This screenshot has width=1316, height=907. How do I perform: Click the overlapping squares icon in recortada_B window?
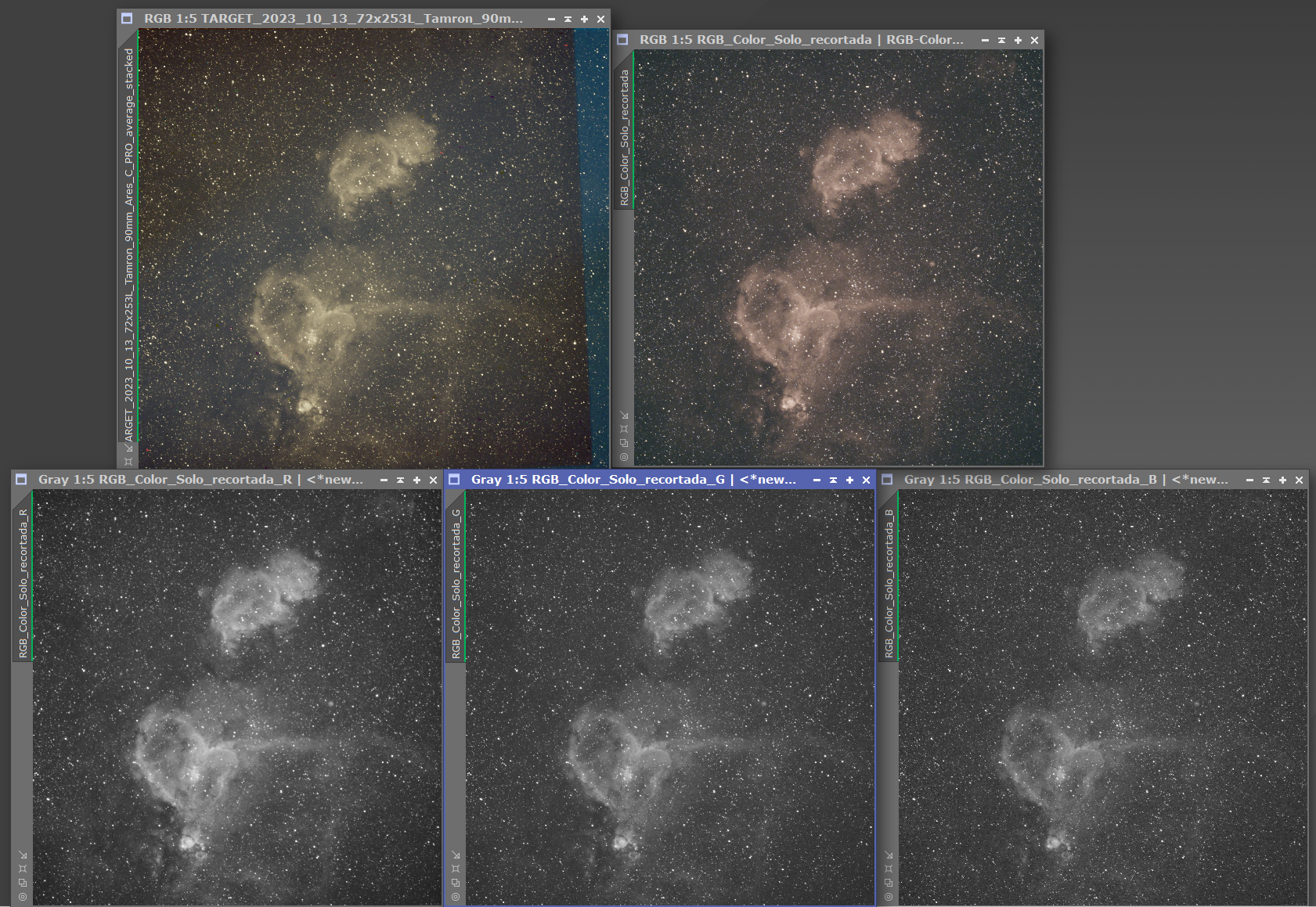(889, 883)
